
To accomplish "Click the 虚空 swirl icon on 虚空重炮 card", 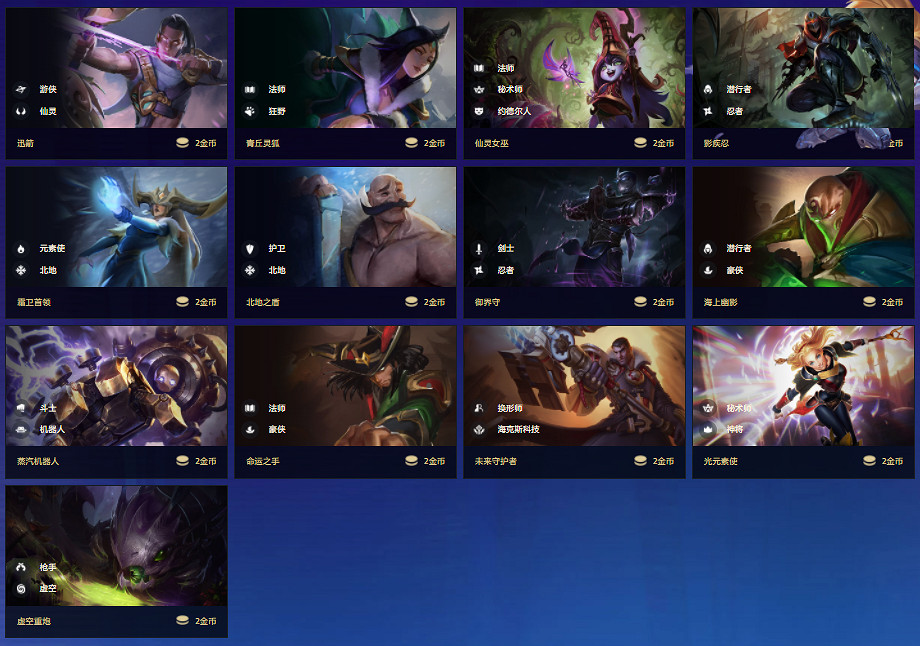I will tap(21, 588).
